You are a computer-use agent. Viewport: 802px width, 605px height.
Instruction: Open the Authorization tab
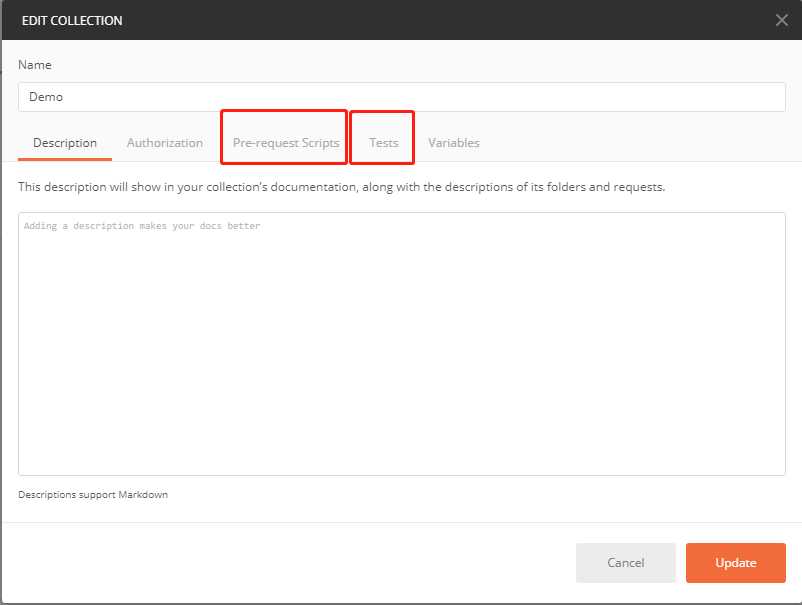tap(165, 143)
